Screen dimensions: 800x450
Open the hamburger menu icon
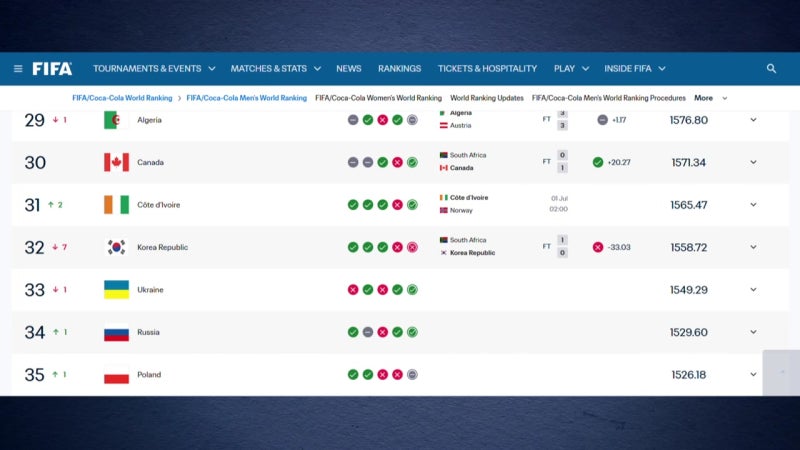point(18,68)
